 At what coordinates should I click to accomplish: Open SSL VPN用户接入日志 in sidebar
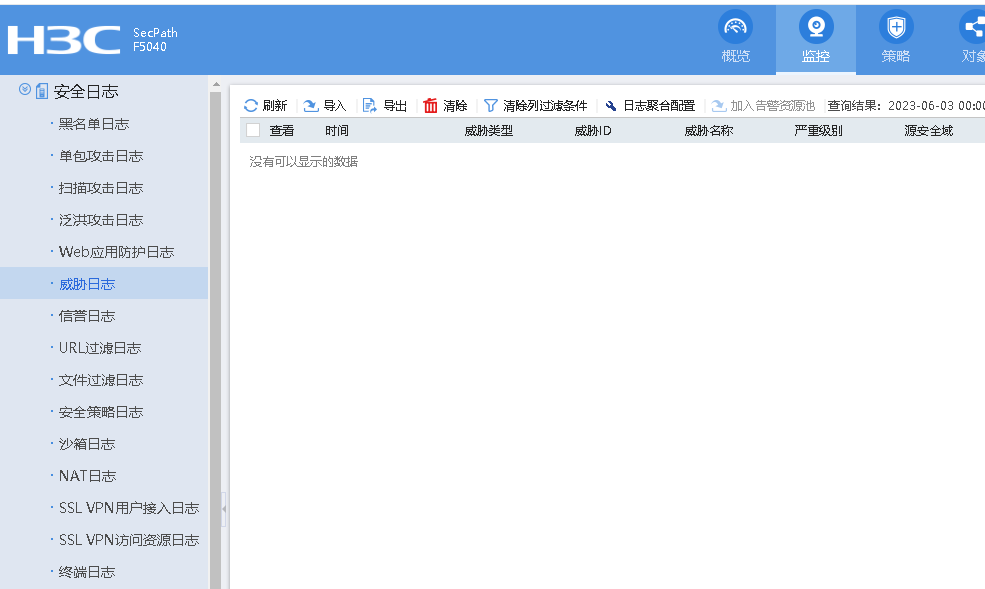click(x=129, y=508)
